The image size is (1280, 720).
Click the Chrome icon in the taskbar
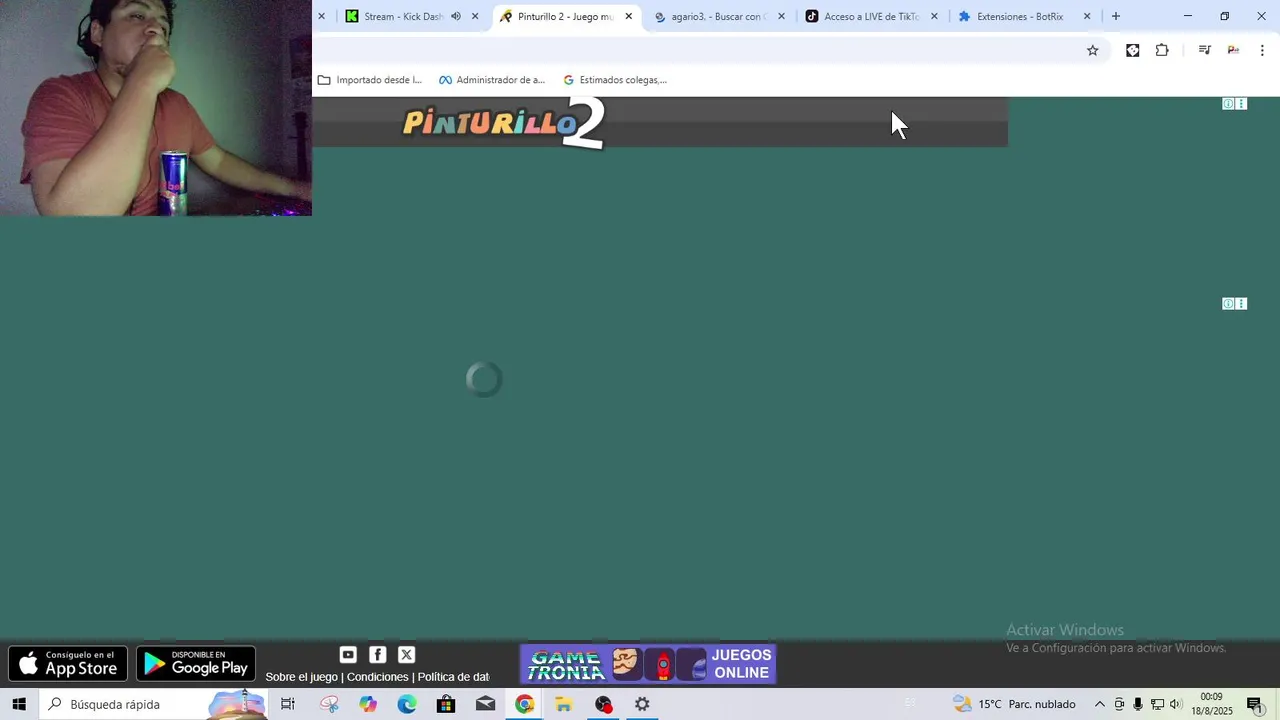525,704
